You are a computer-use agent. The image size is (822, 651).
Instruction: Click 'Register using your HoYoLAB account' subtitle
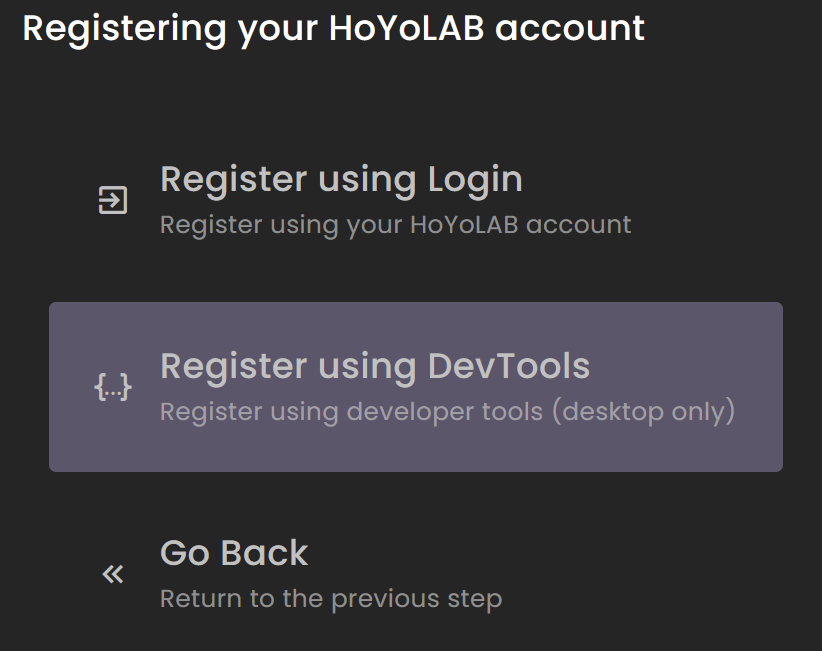coord(395,224)
